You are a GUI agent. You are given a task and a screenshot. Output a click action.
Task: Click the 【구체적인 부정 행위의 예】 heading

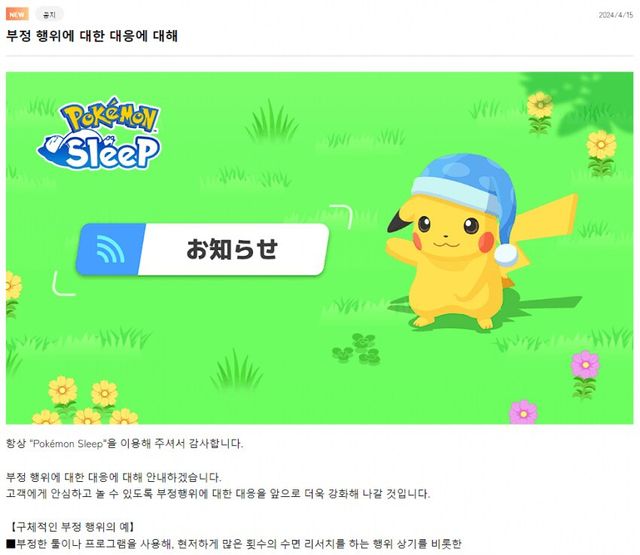click(72, 527)
